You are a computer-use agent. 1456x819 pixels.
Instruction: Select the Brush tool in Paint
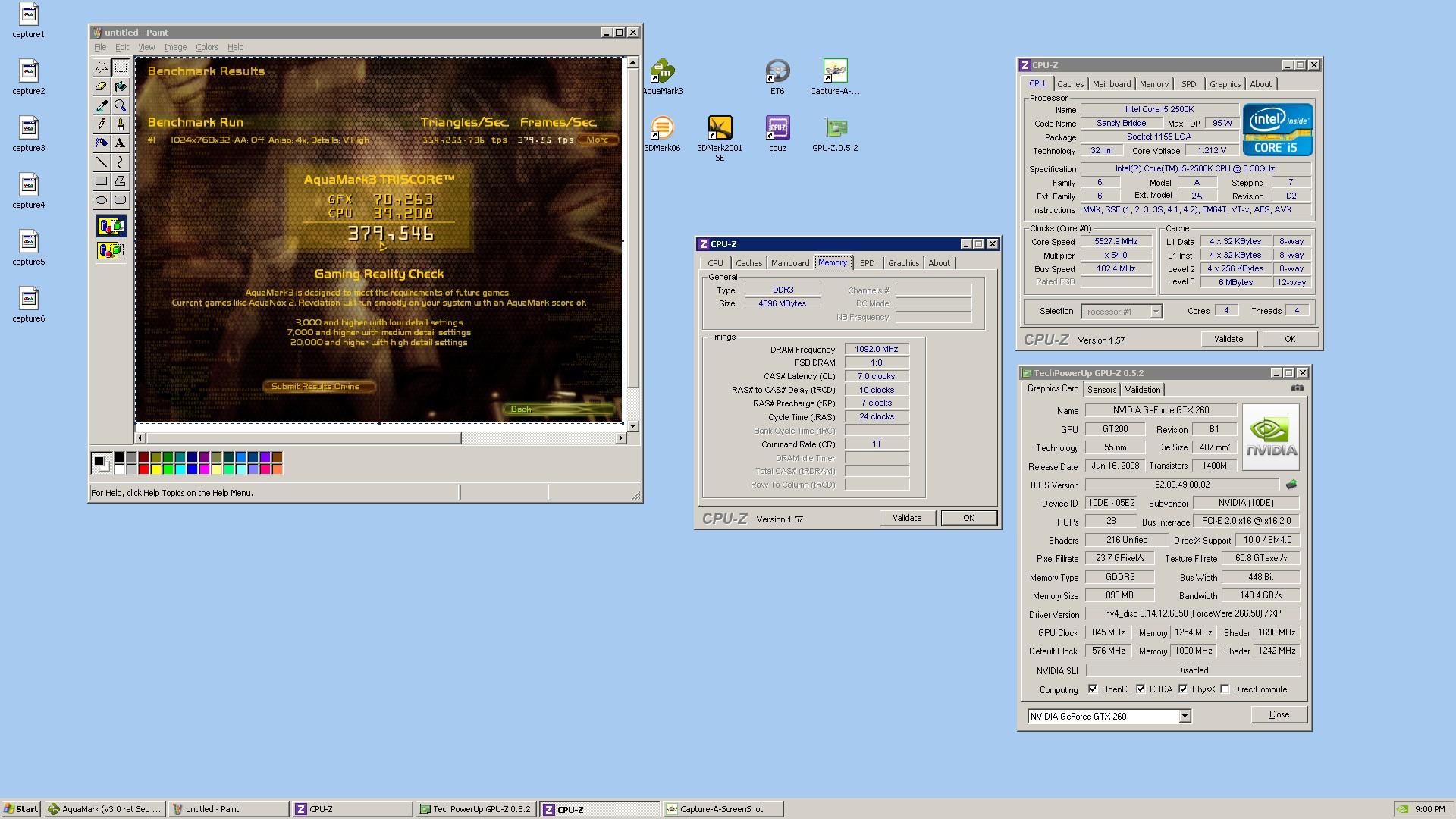[x=120, y=124]
